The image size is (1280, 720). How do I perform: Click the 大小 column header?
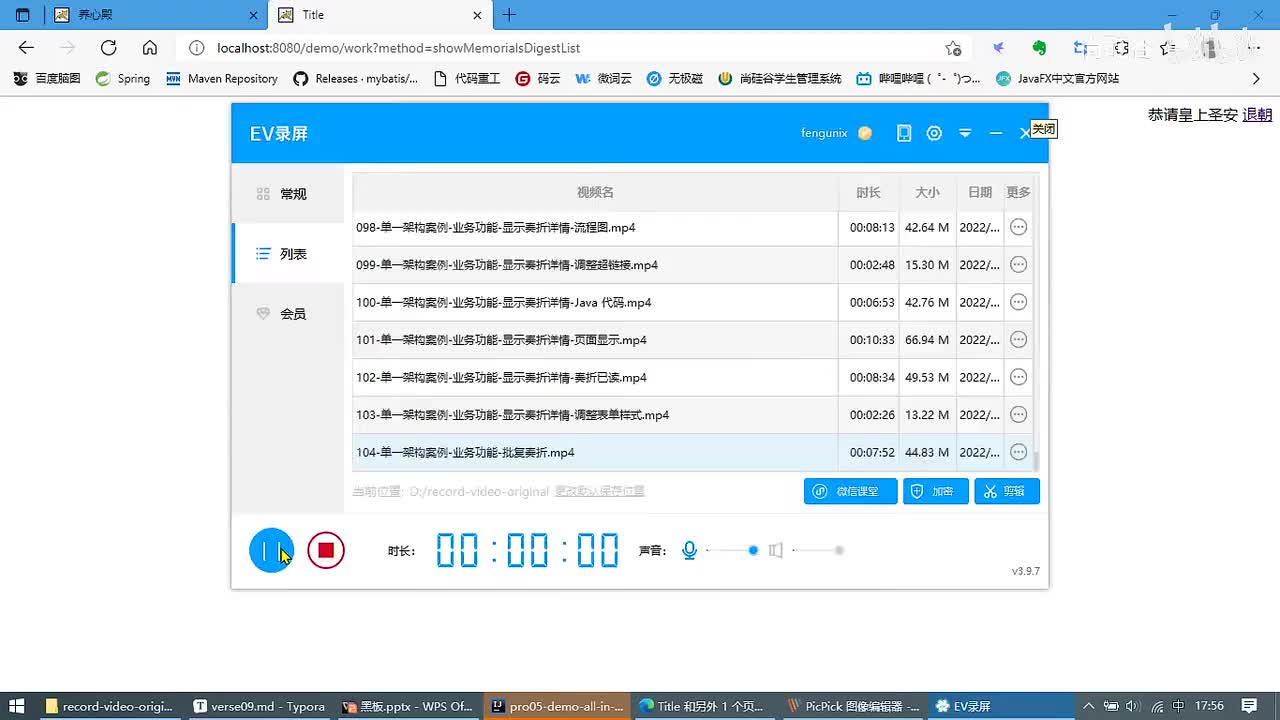click(x=927, y=192)
